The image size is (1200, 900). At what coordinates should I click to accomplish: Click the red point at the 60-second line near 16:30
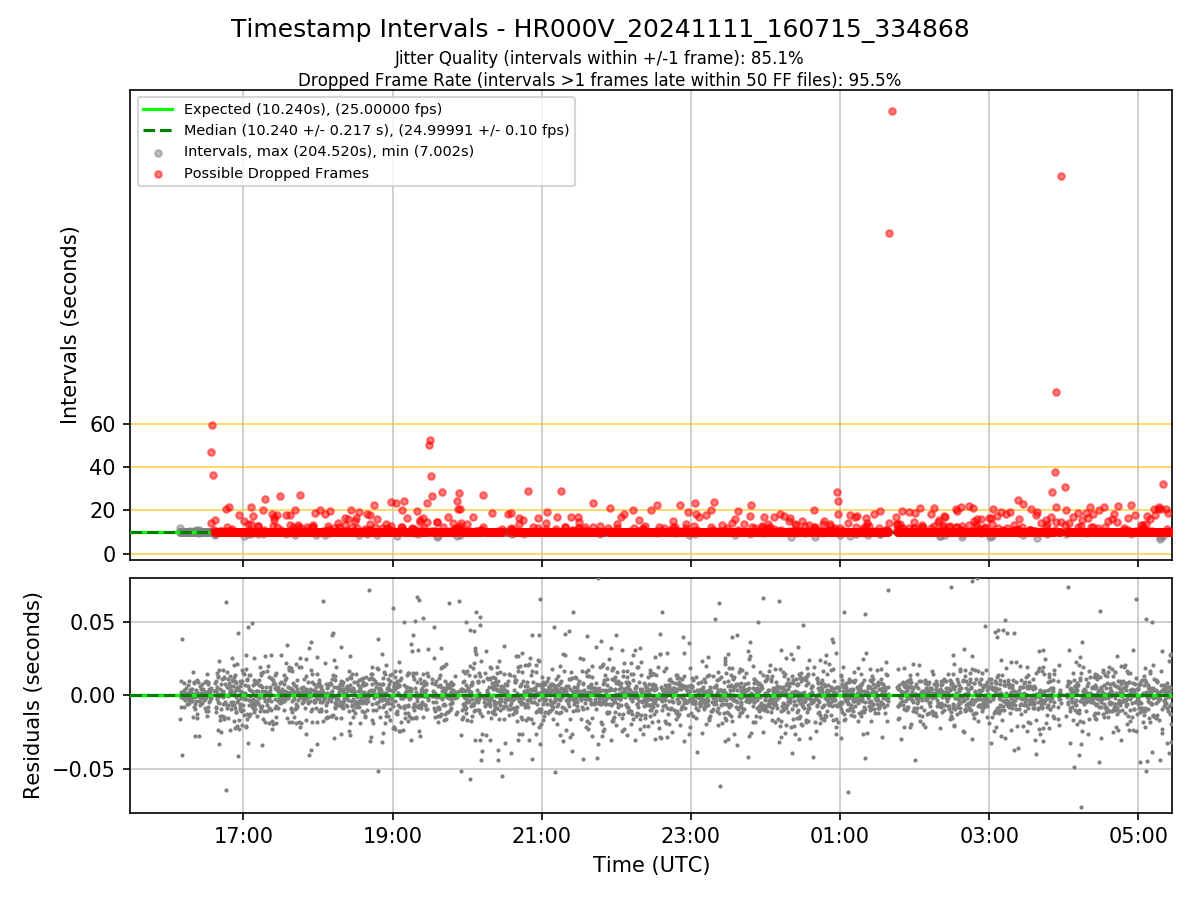point(212,425)
